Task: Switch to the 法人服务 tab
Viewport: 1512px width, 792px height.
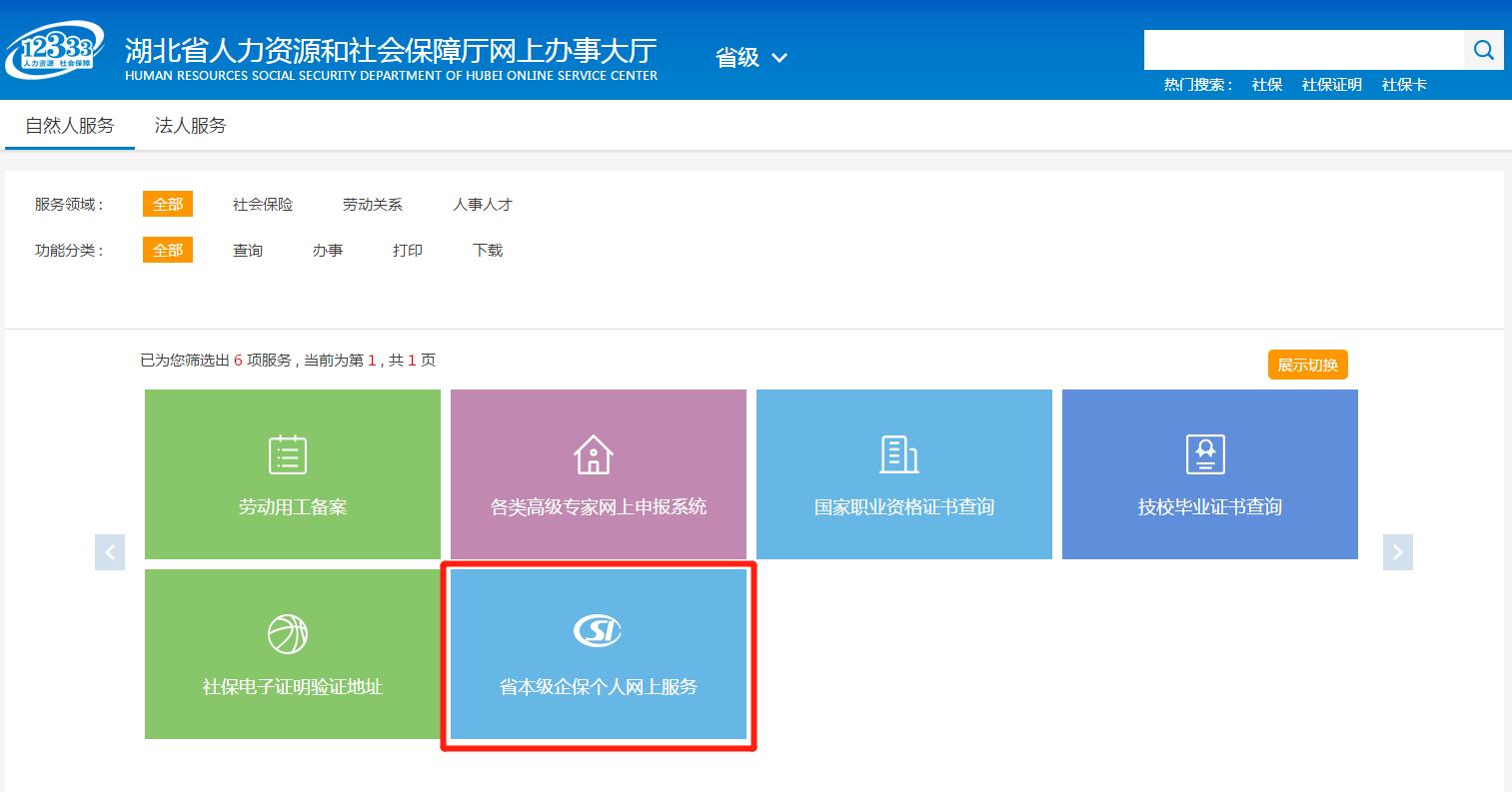Action: pos(190,124)
